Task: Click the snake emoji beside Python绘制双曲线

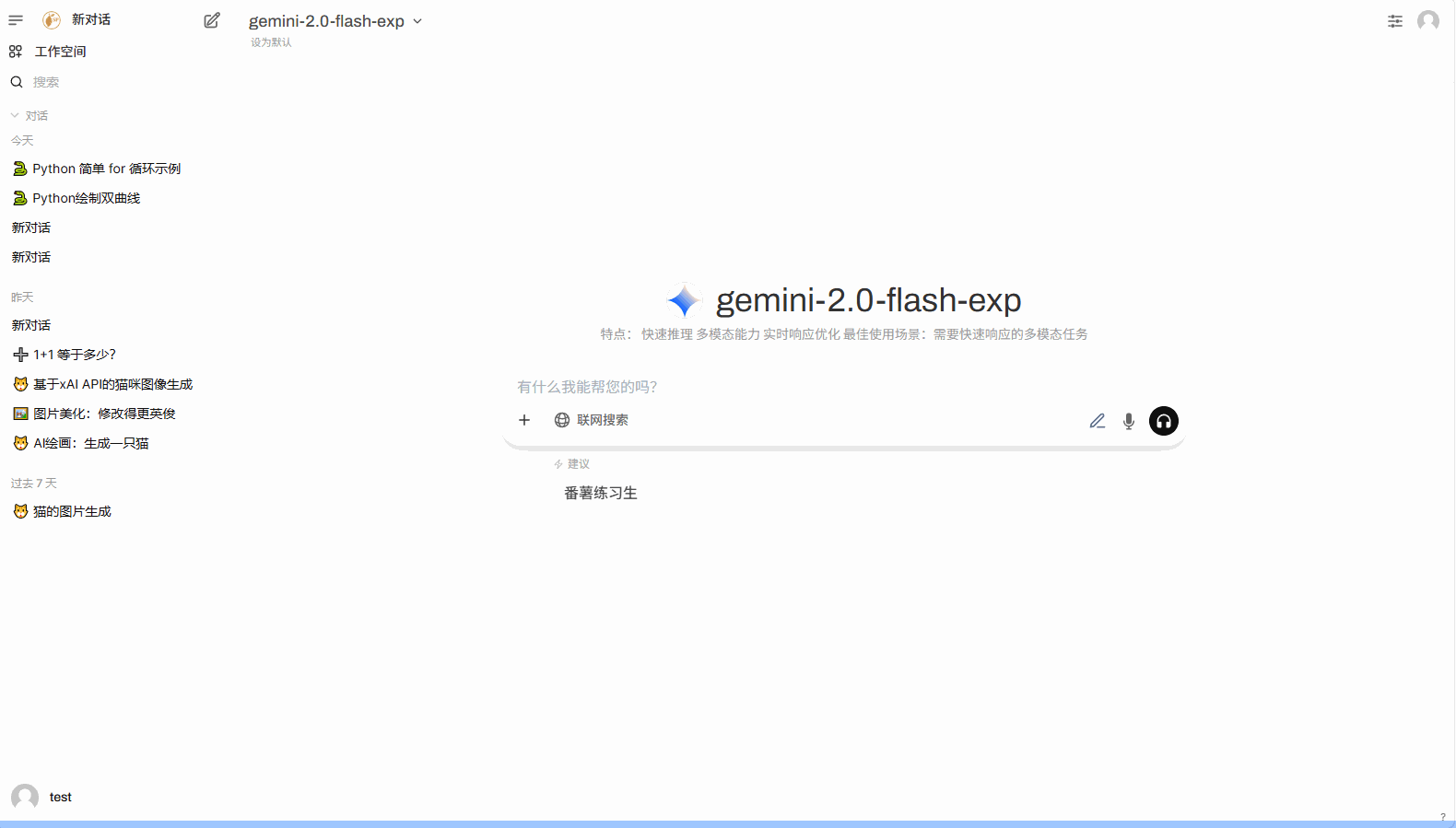Action: [x=20, y=198]
